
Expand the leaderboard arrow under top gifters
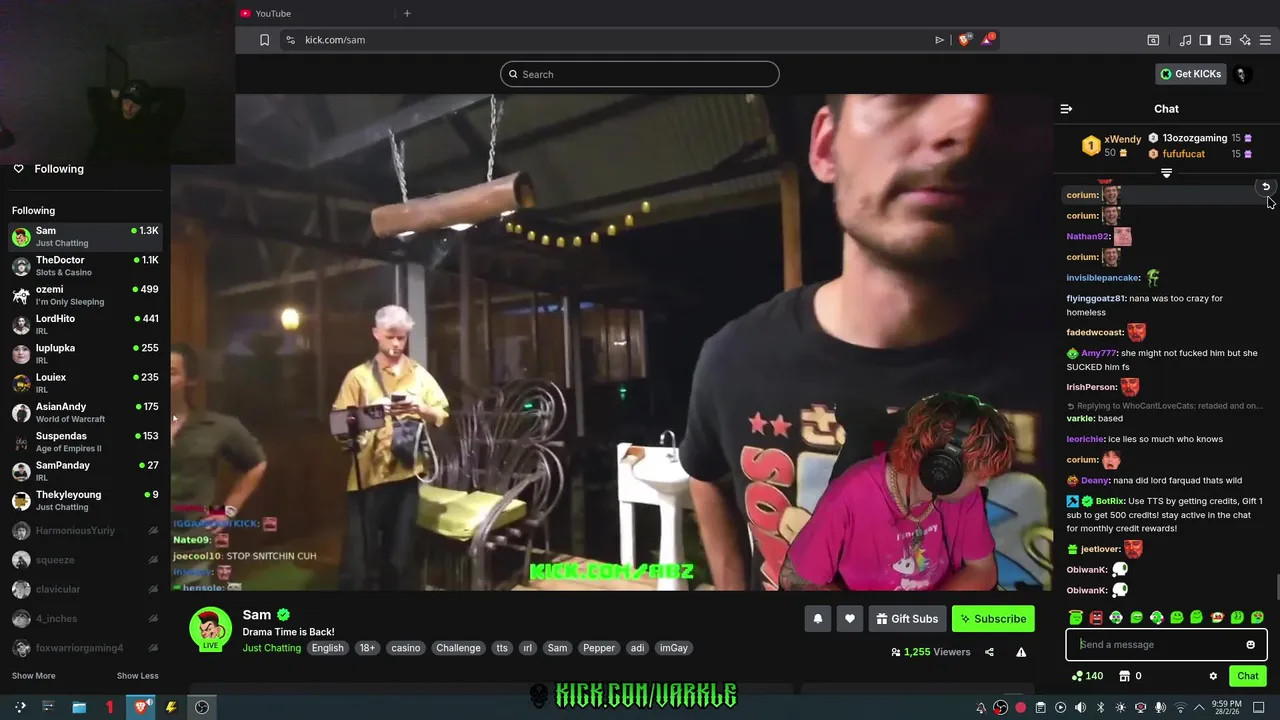tap(1166, 173)
